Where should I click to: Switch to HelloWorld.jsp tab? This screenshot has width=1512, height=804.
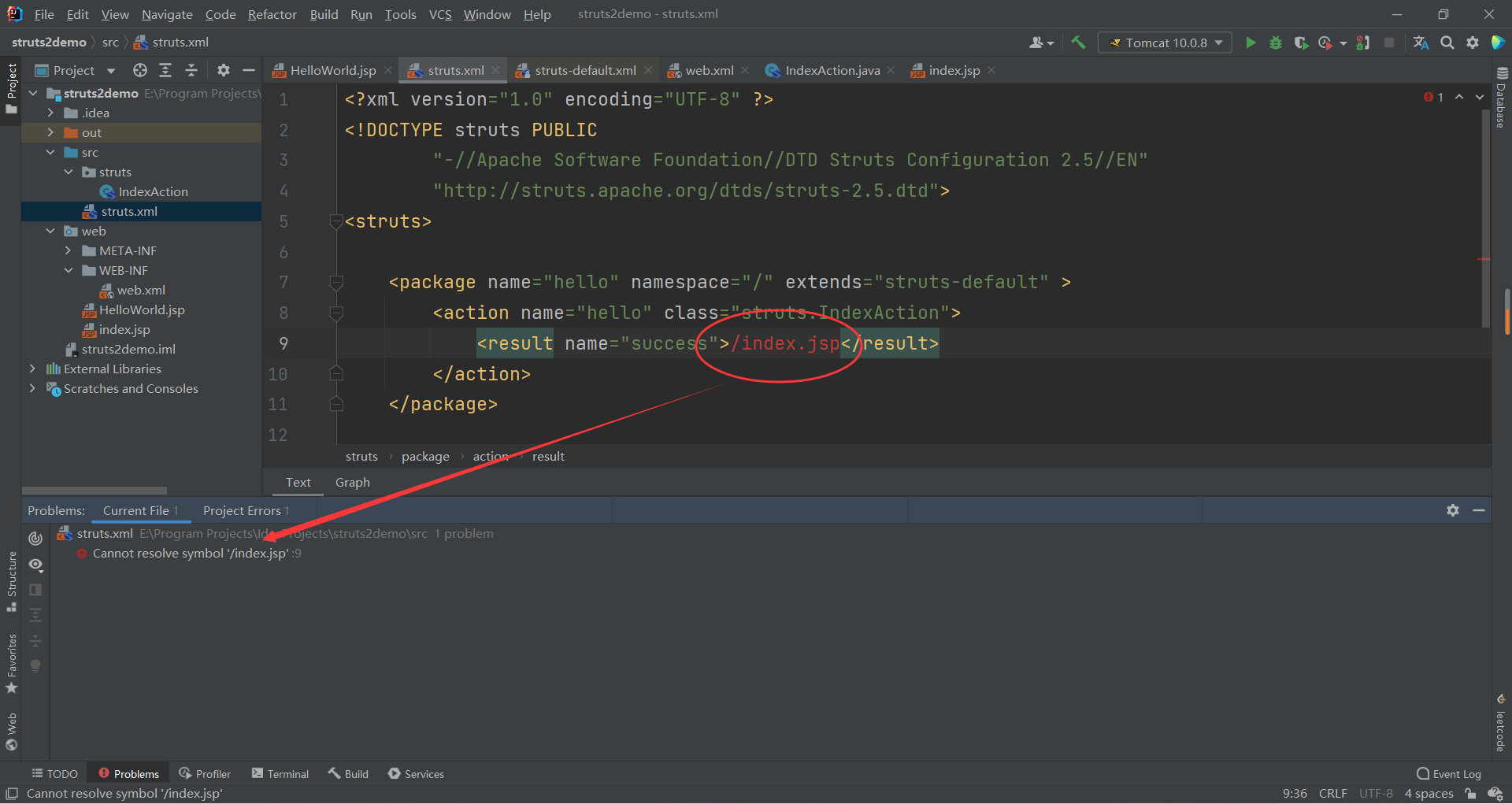333,70
